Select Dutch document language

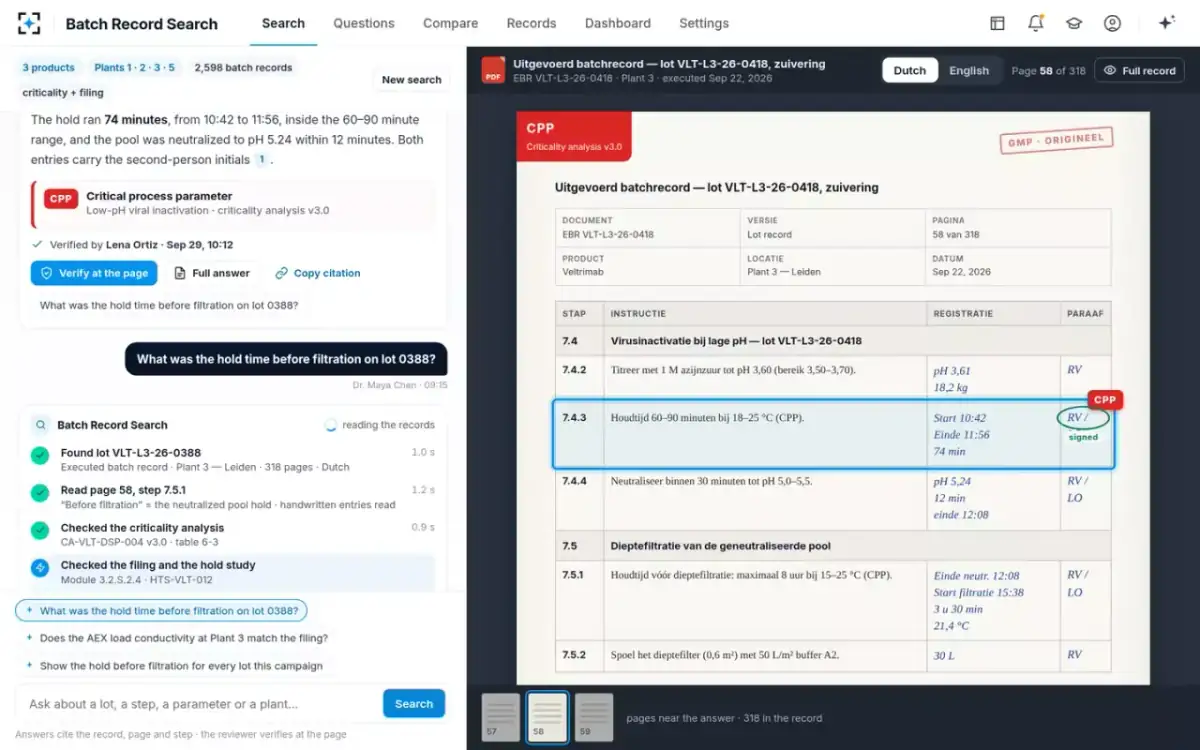tap(910, 70)
